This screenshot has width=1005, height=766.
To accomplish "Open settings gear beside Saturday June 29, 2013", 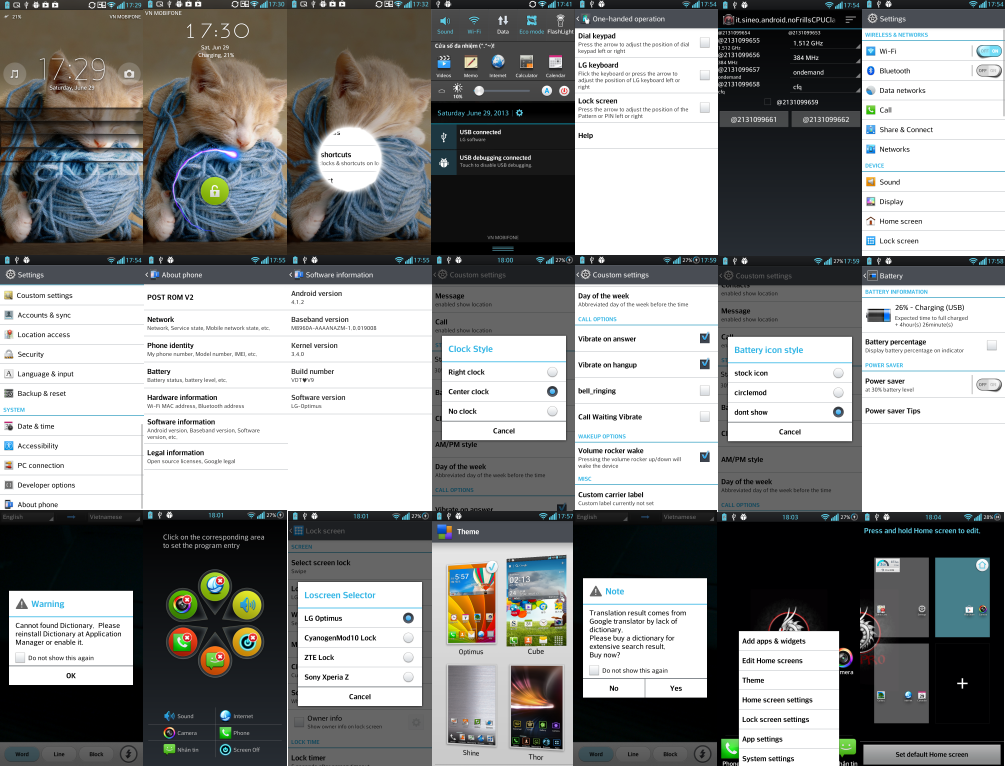I will (519, 113).
